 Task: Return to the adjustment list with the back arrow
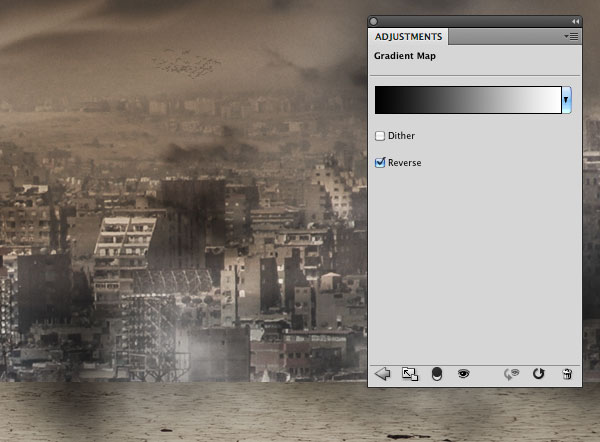pos(383,373)
